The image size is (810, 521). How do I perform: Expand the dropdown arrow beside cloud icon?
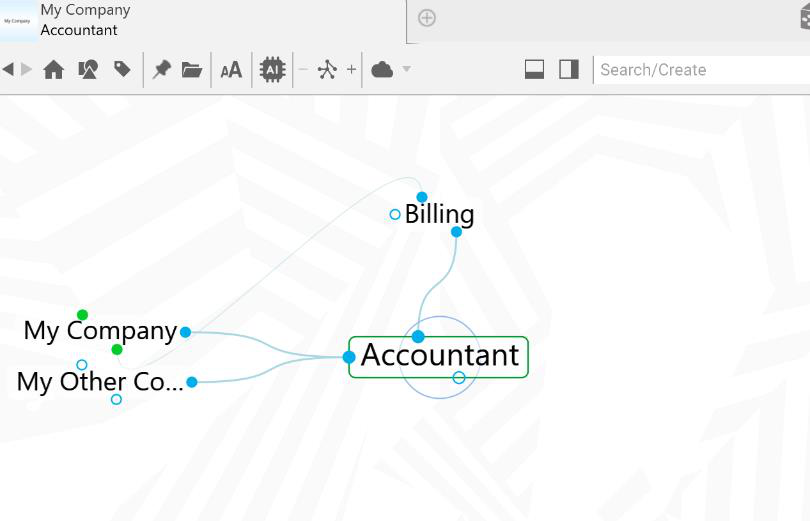coord(406,70)
